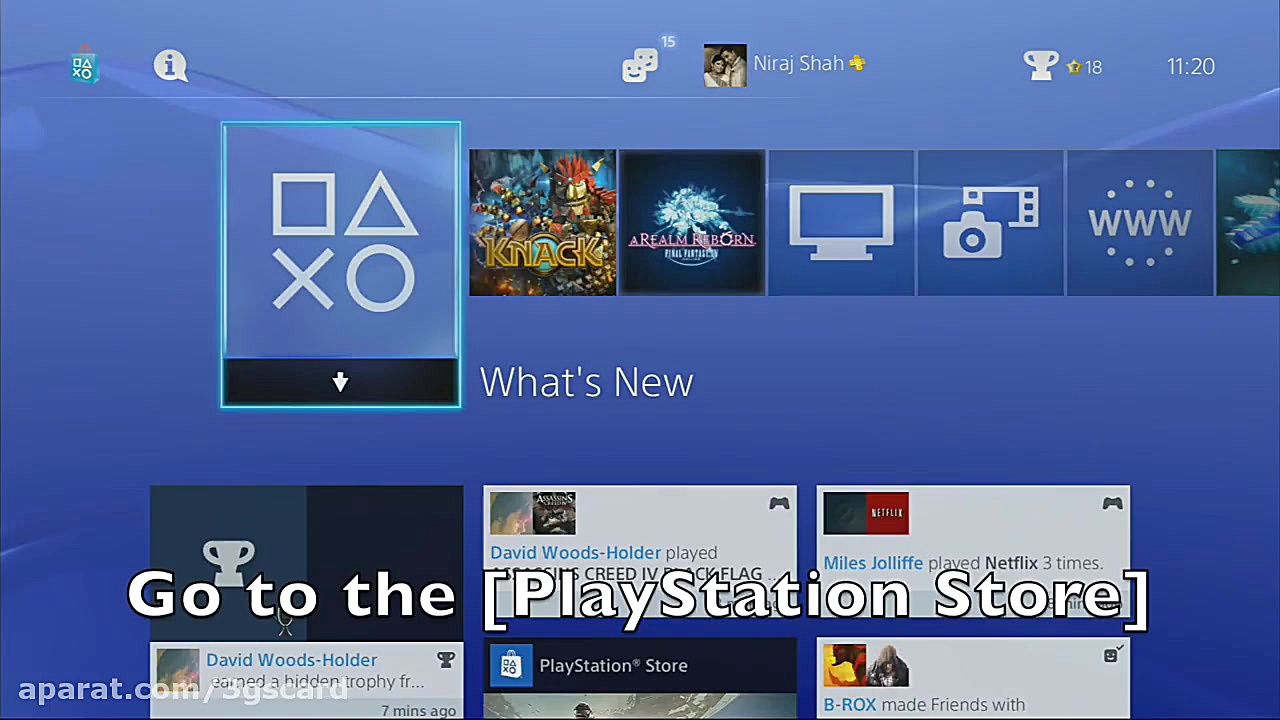This screenshot has width=1280, height=720.
Task: Open the Friends icon in the top bar
Action: click(x=640, y=66)
